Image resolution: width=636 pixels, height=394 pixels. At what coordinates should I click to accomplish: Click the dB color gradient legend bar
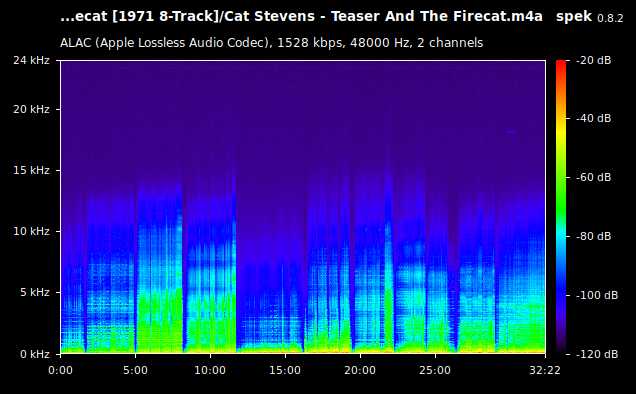point(561,207)
